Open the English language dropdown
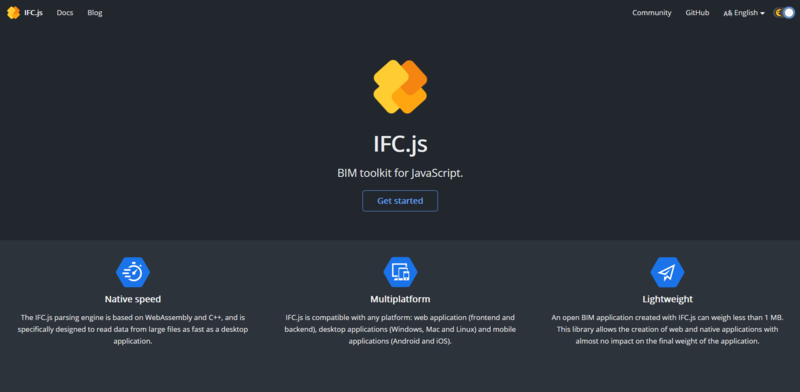The height and width of the screenshot is (392, 800). tap(744, 13)
